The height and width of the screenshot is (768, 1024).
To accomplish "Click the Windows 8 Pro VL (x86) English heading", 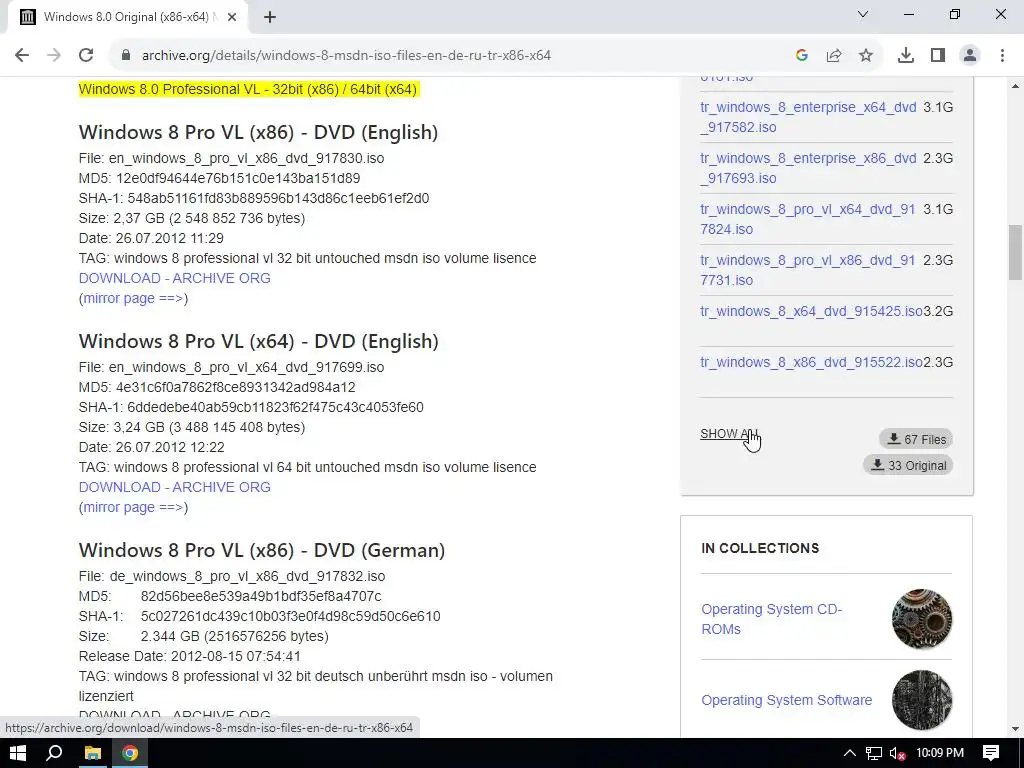I will (258, 133).
